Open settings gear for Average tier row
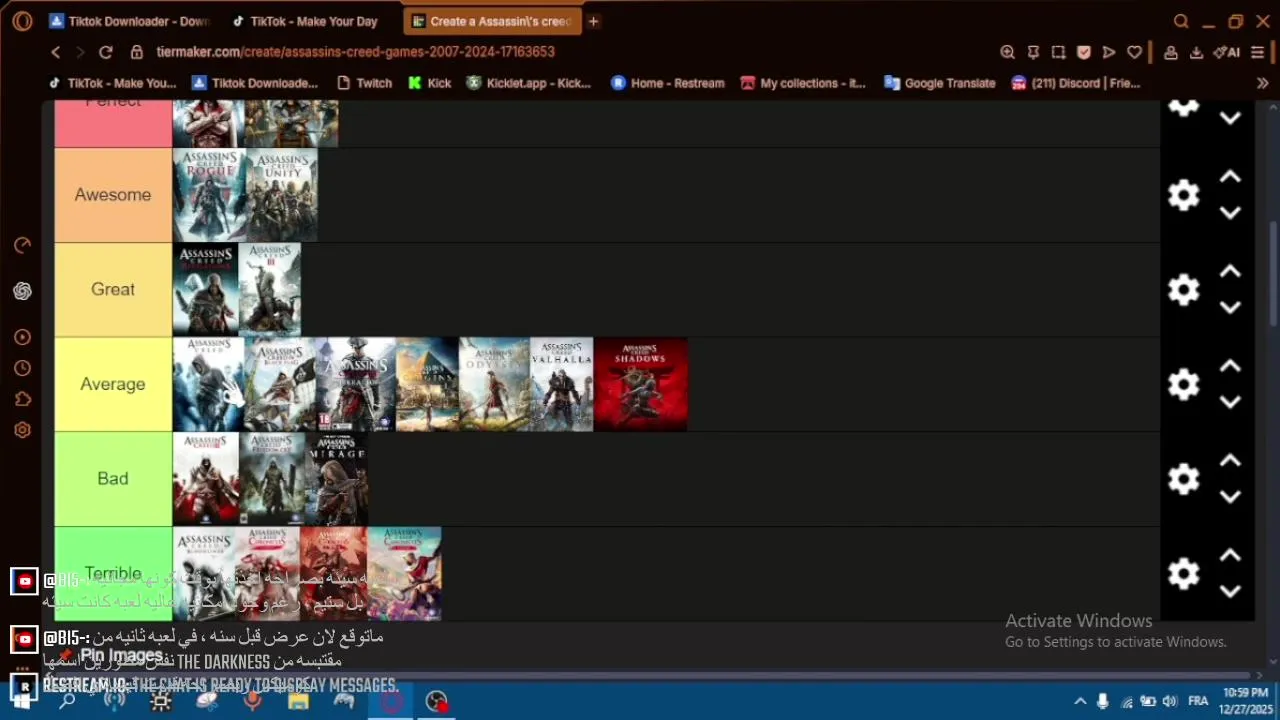Image resolution: width=1280 pixels, height=720 pixels. (x=1183, y=384)
